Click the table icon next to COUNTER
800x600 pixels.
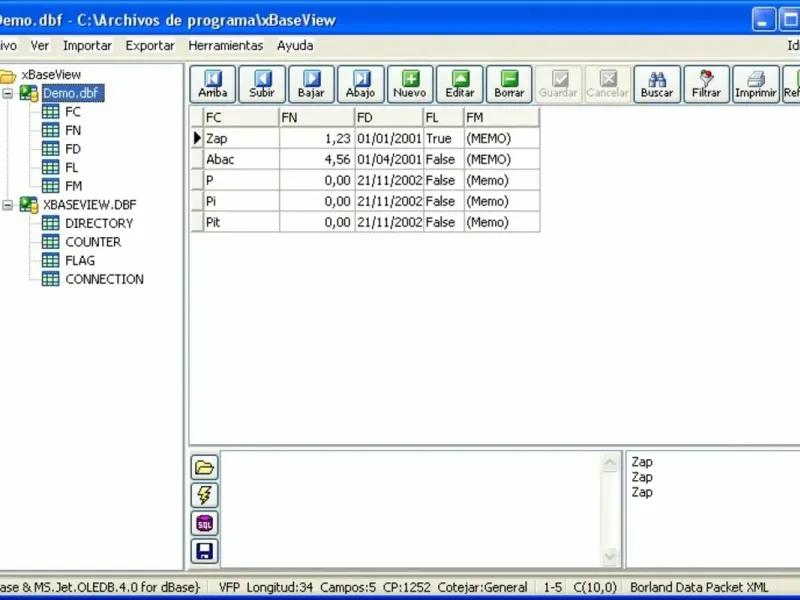point(51,242)
